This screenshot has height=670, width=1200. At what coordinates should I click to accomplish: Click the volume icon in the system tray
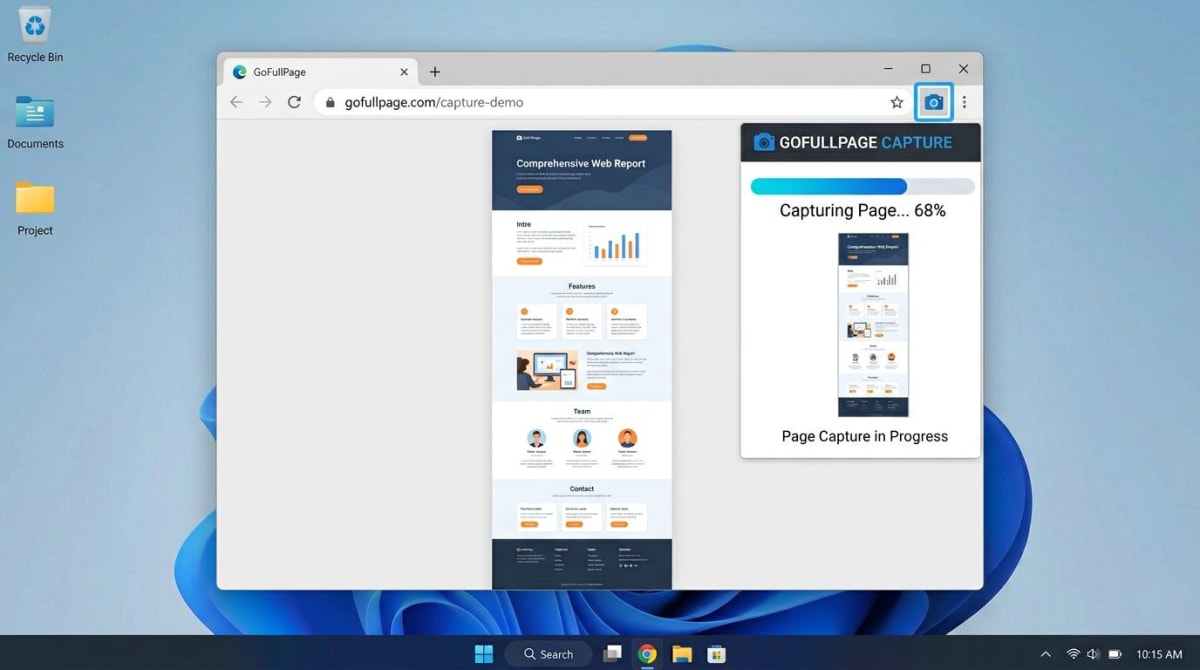[x=1092, y=653]
